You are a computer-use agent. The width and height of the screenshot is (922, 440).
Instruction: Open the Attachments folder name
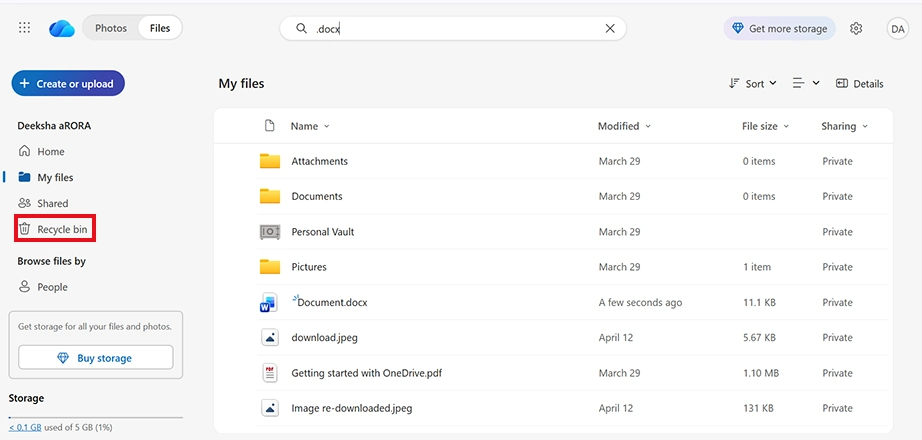[x=319, y=161]
